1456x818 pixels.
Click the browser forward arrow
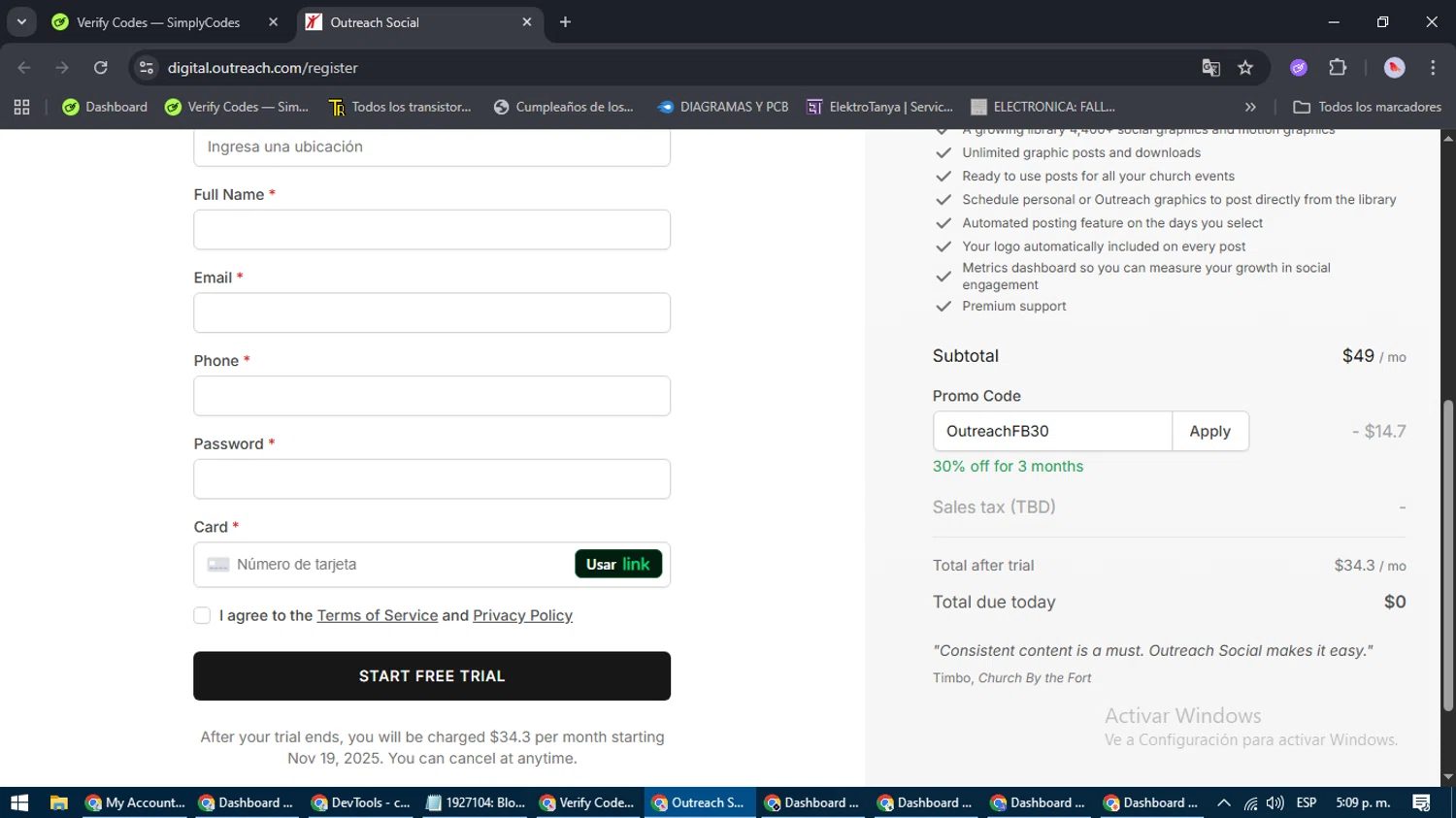coord(62,68)
